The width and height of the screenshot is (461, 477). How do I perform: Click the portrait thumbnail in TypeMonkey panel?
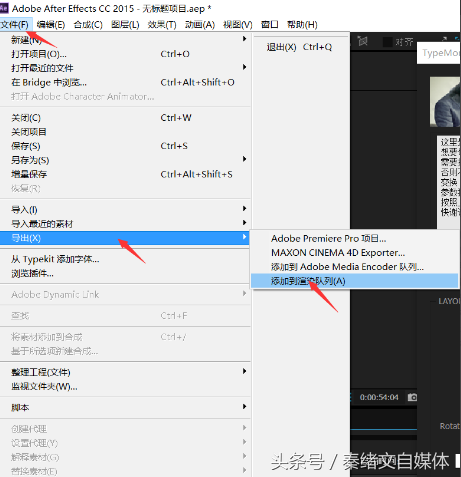coord(445,102)
